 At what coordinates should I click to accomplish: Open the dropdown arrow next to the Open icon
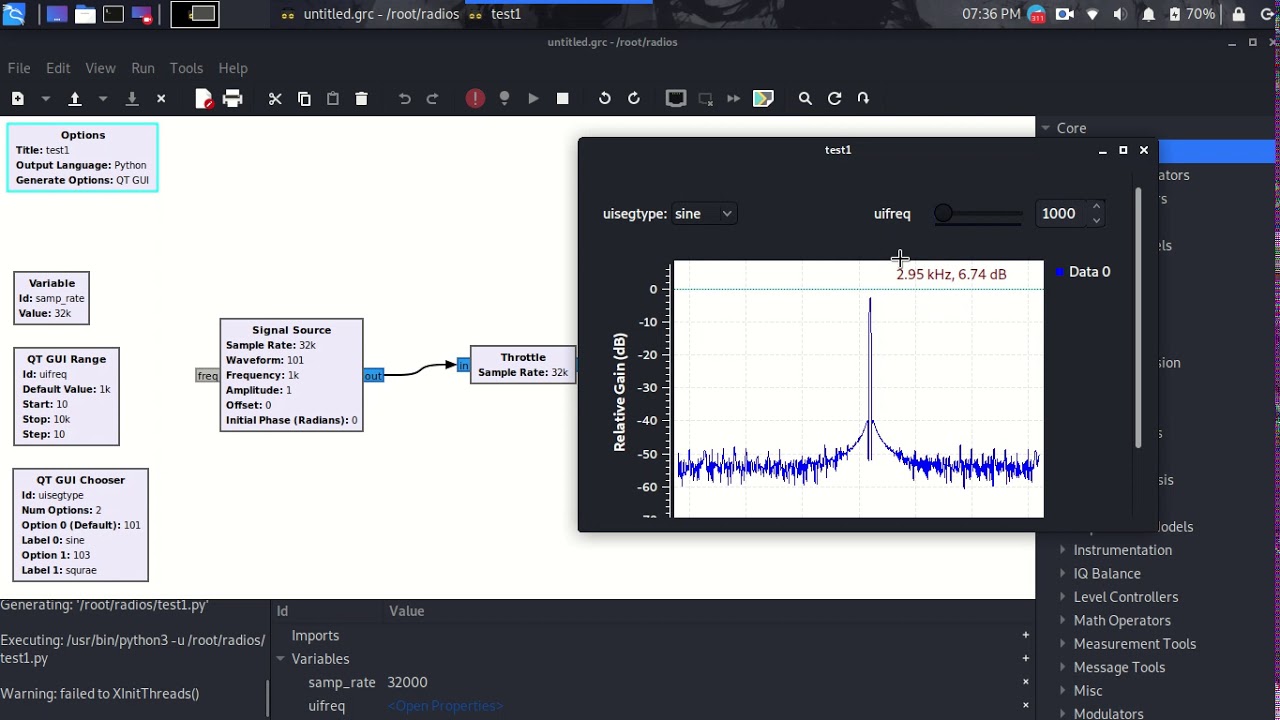pyautogui.click(x=102, y=98)
